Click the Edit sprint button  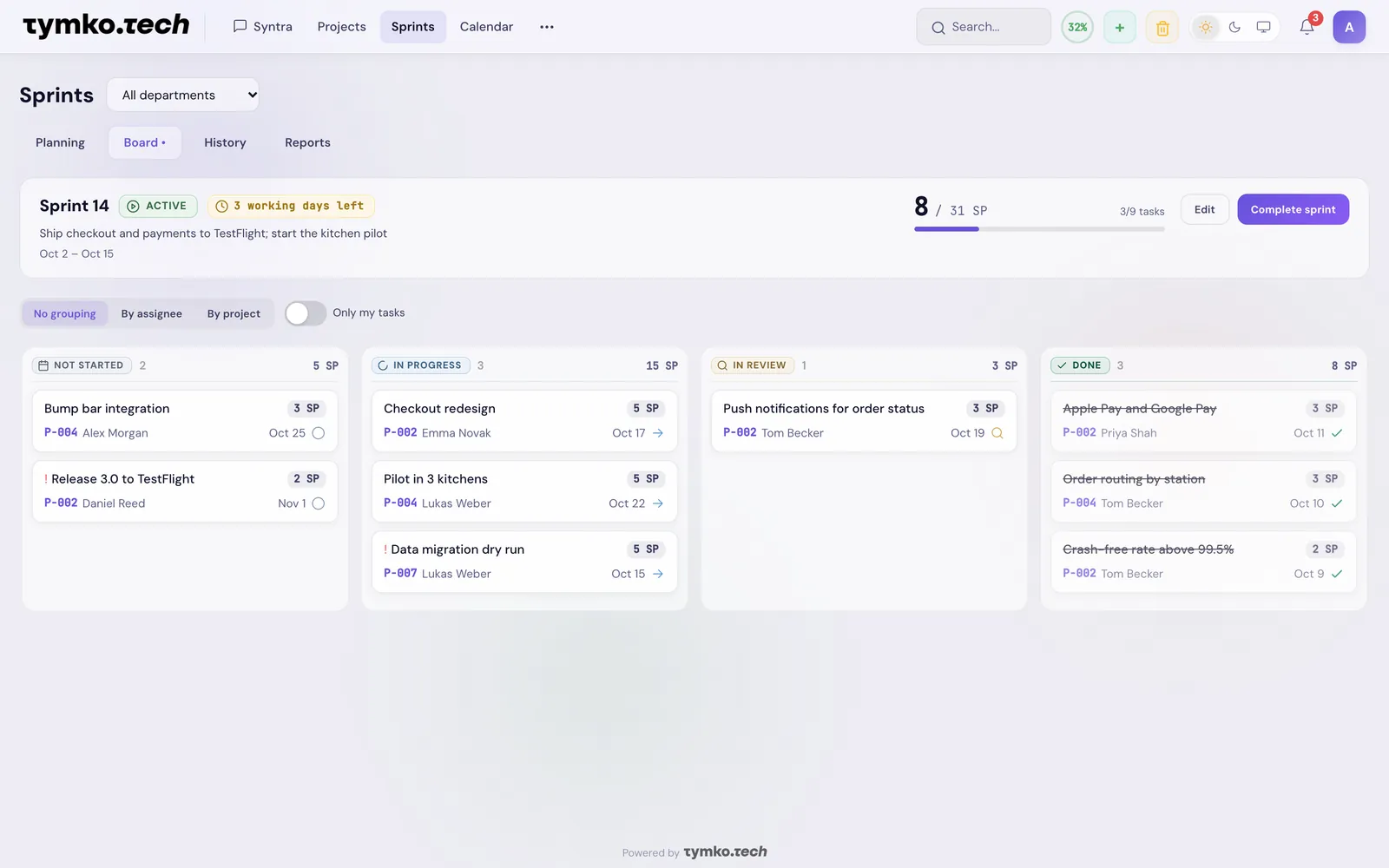pos(1204,209)
